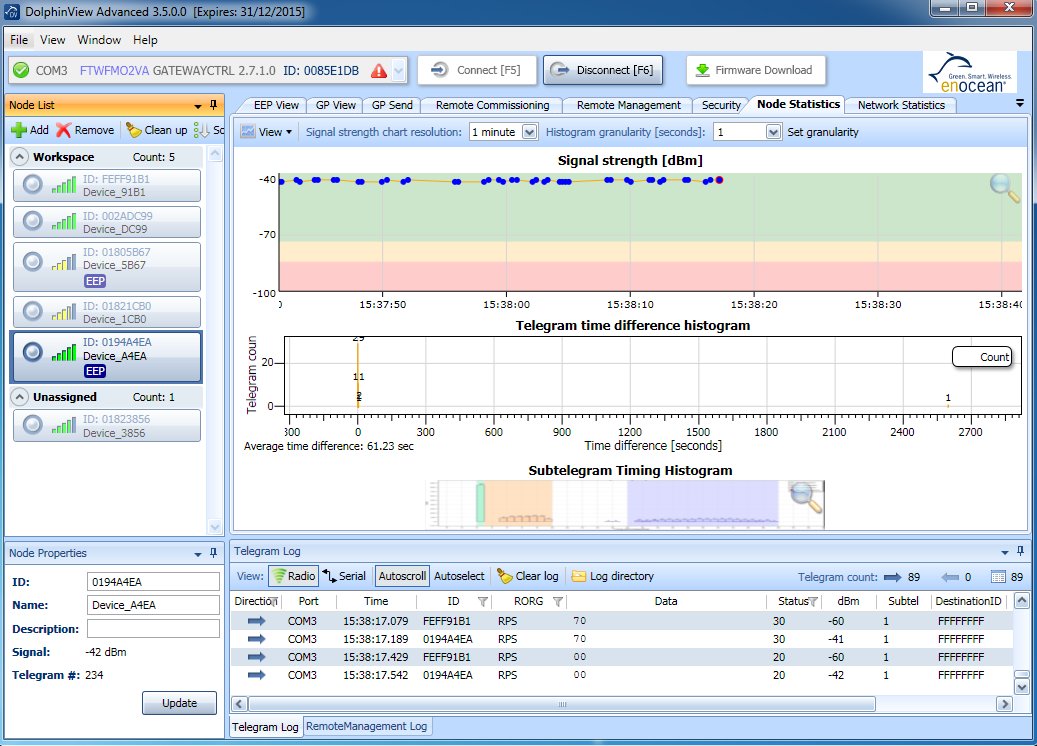Toggle the Autoscroll option
The width and height of the screenshot is (1037, 746).
(x=402, y=576)
